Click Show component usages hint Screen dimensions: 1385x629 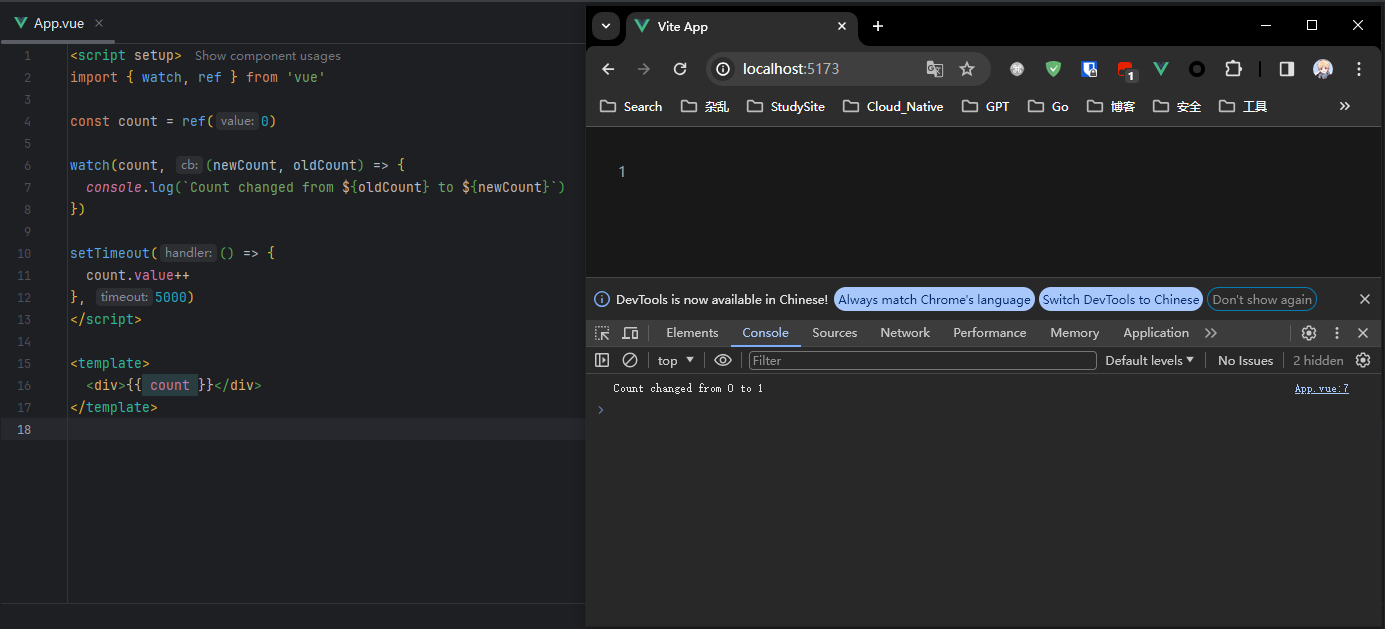[x=268, y=56]
